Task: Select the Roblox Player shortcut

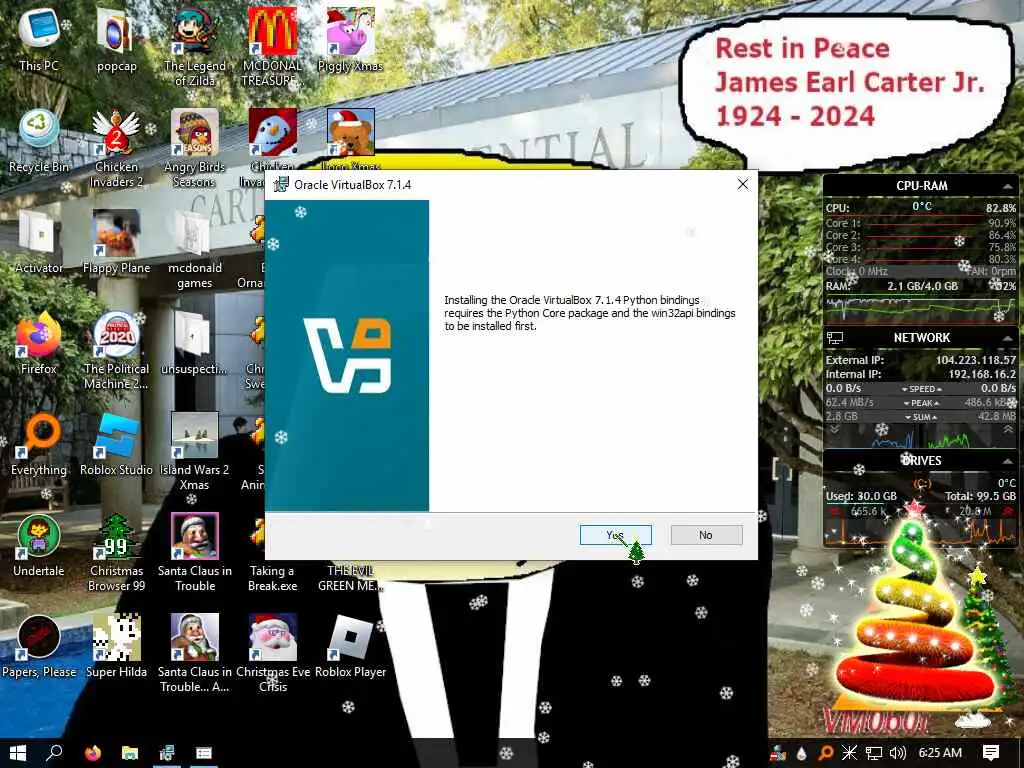Action: pyautogui.click(x=350, y=647)
